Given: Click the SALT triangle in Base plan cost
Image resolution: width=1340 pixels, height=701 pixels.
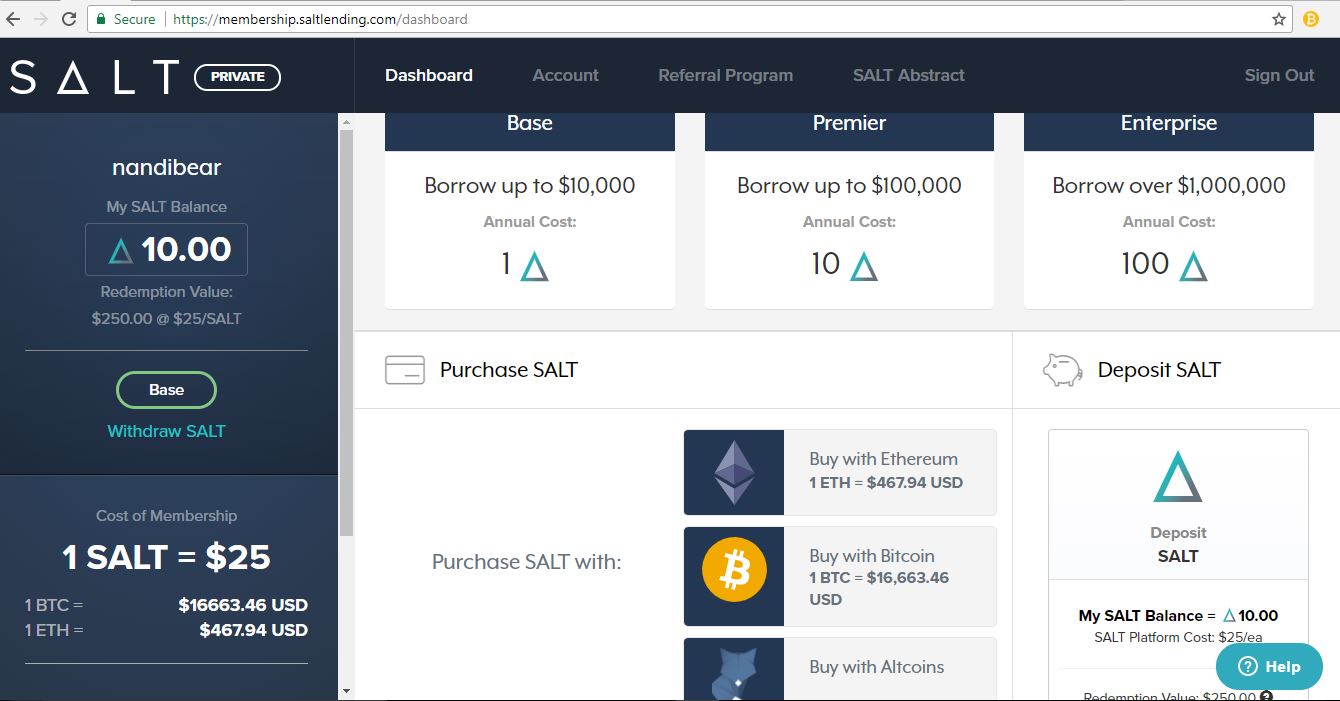Looking at the screenshot, I should [x=535, y=266].
